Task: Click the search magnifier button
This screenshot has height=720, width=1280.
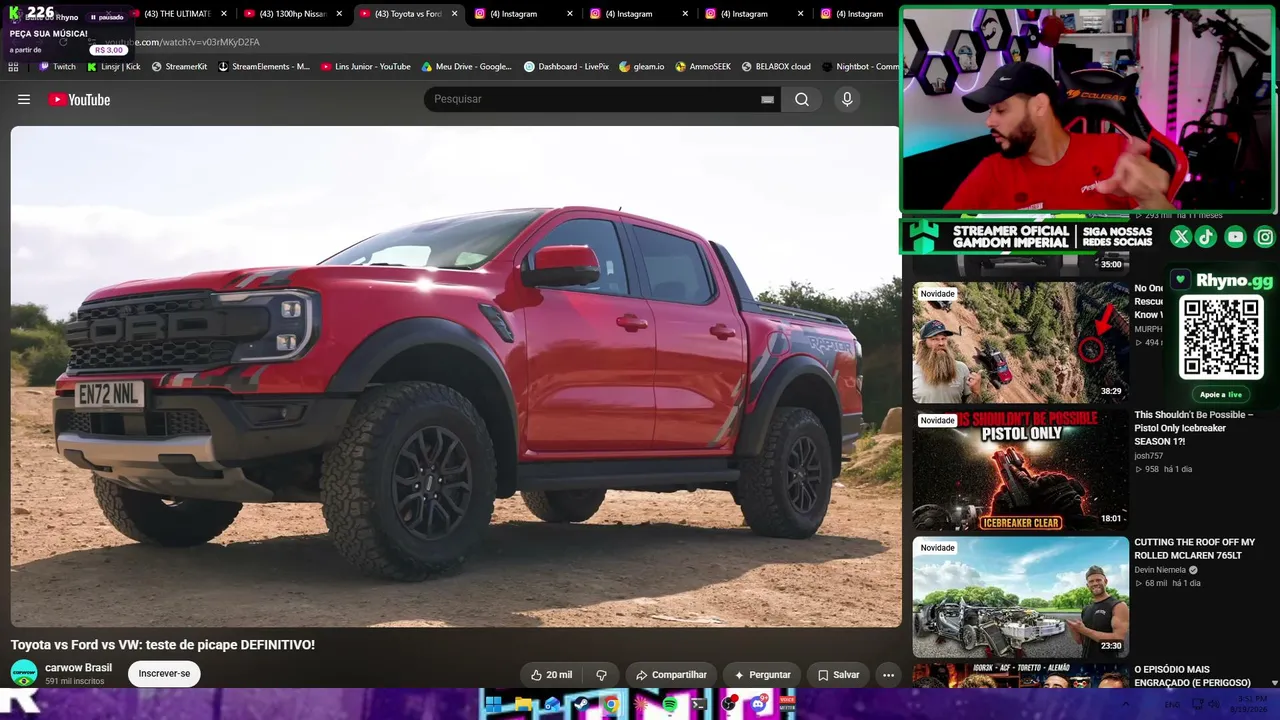Action: pyautogui.click(x=802, y=99)
